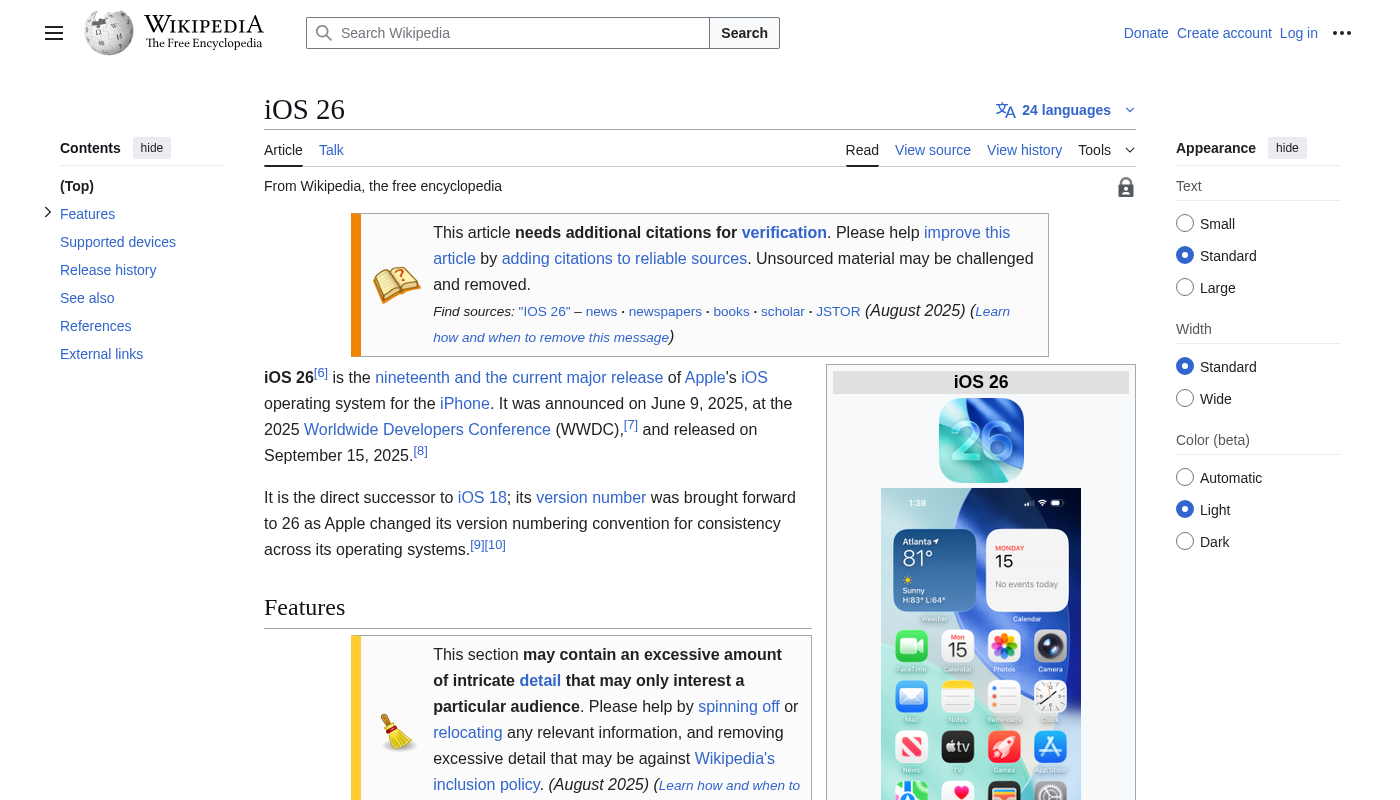Image resolution: width=1400 pixels, height=800 pixels.
Task: Switch to the Talk tab
Action: (x=331, y=150)
